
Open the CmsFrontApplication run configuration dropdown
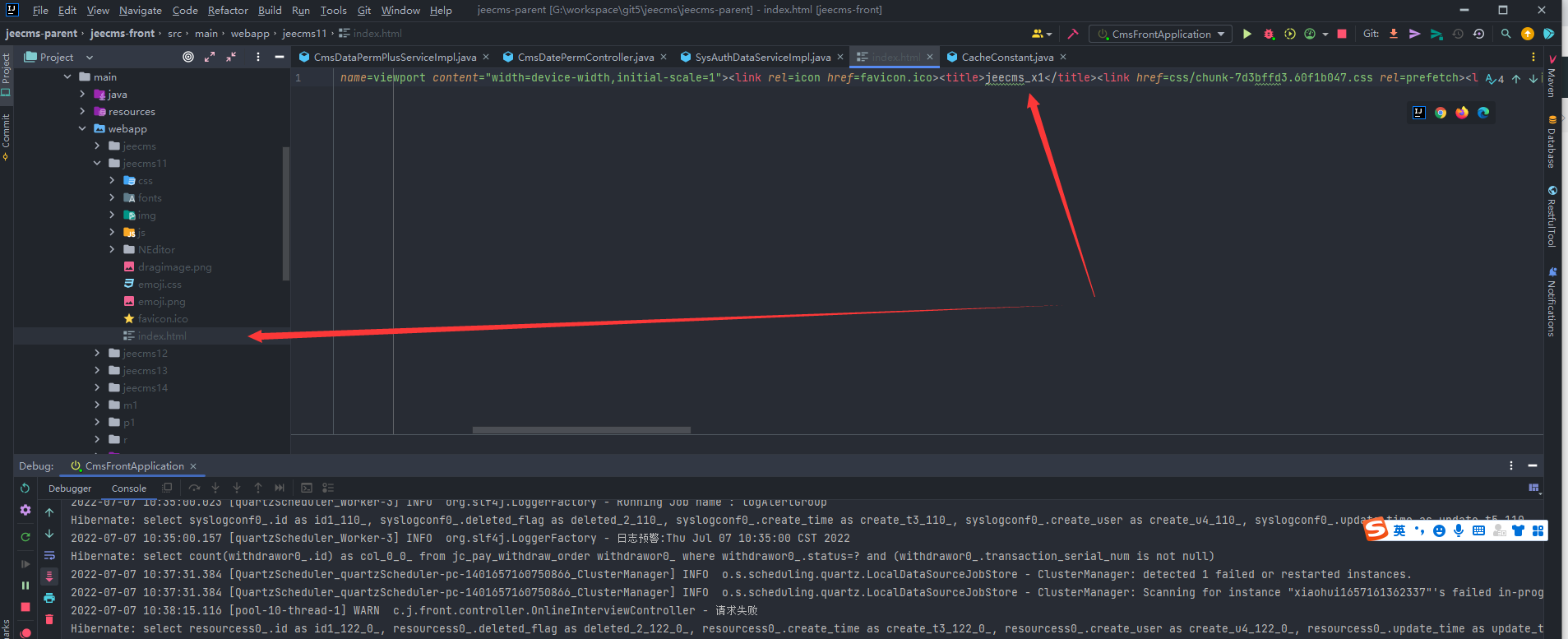coord(1160,34)
